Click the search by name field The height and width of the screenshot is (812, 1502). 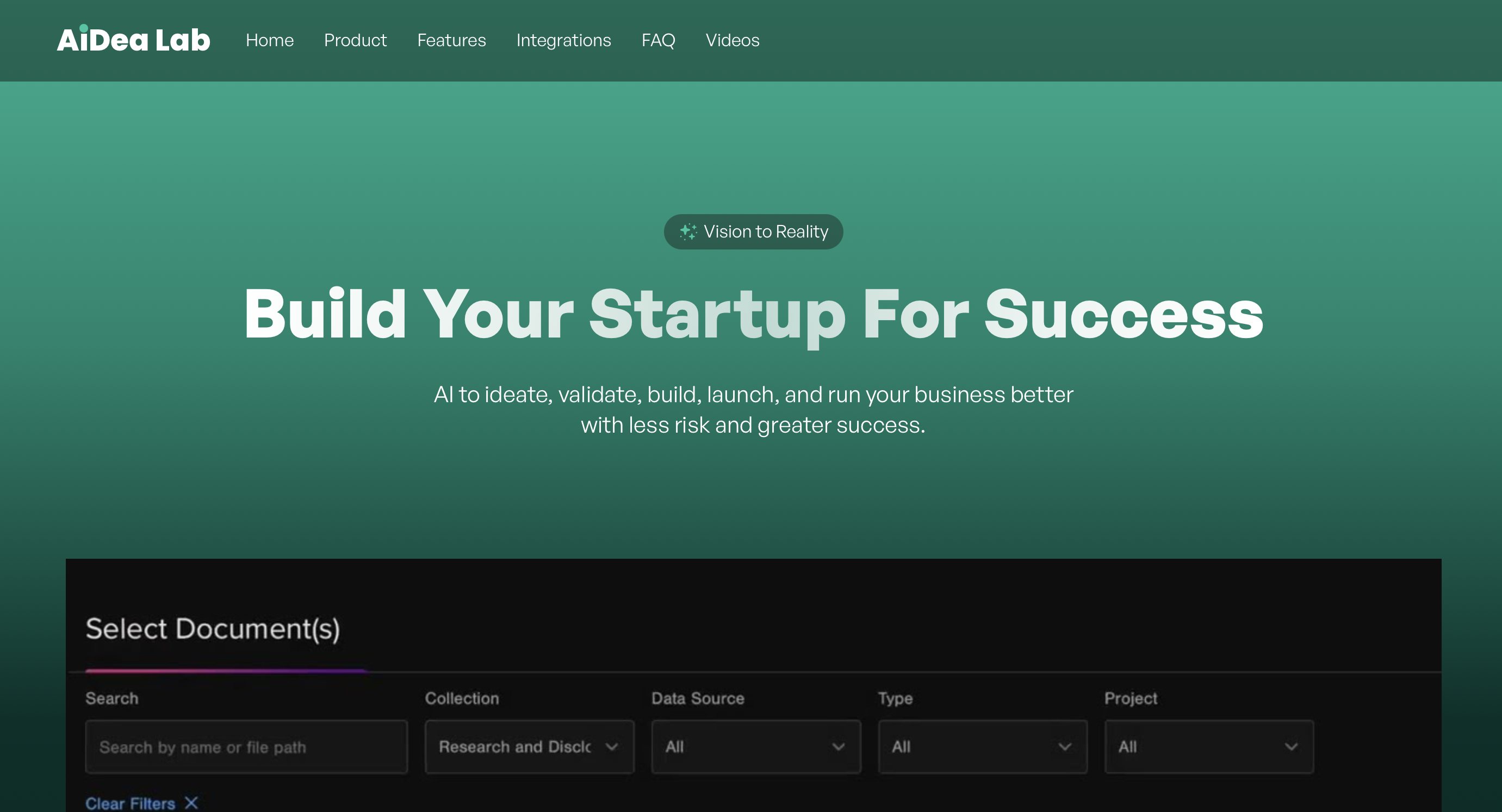pos(247,747)
